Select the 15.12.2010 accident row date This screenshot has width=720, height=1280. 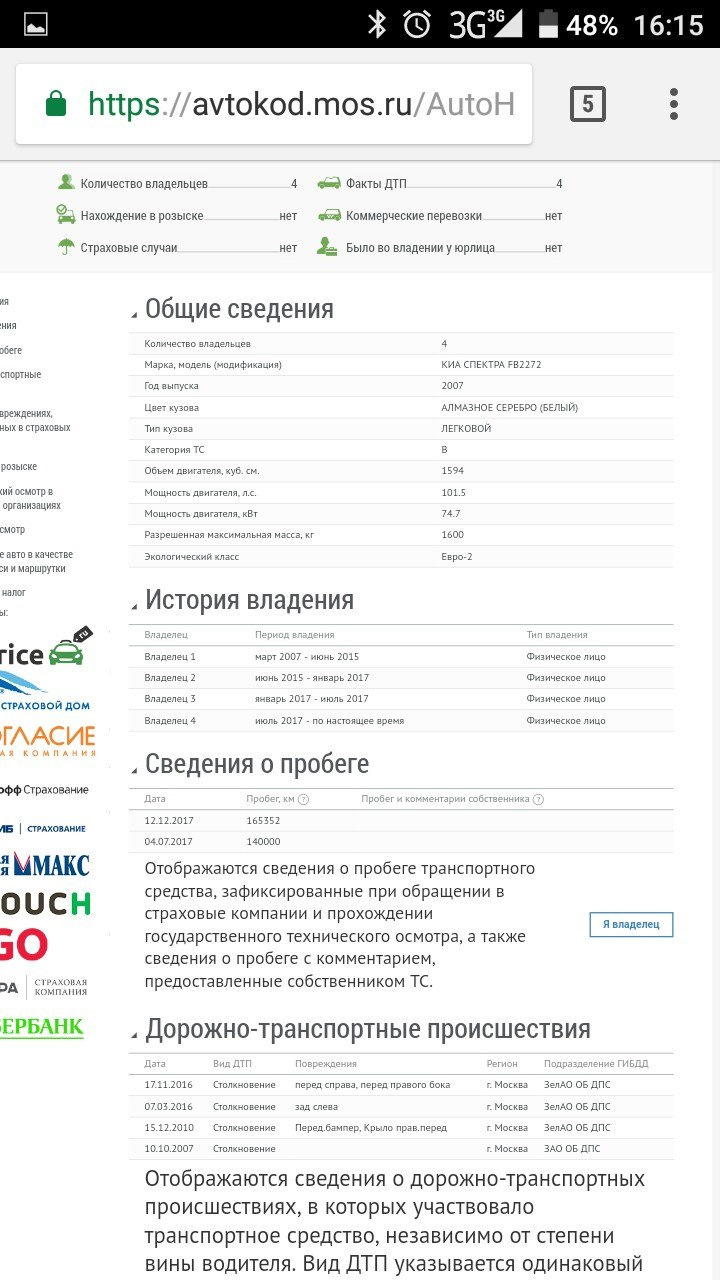coord(168,1127)
